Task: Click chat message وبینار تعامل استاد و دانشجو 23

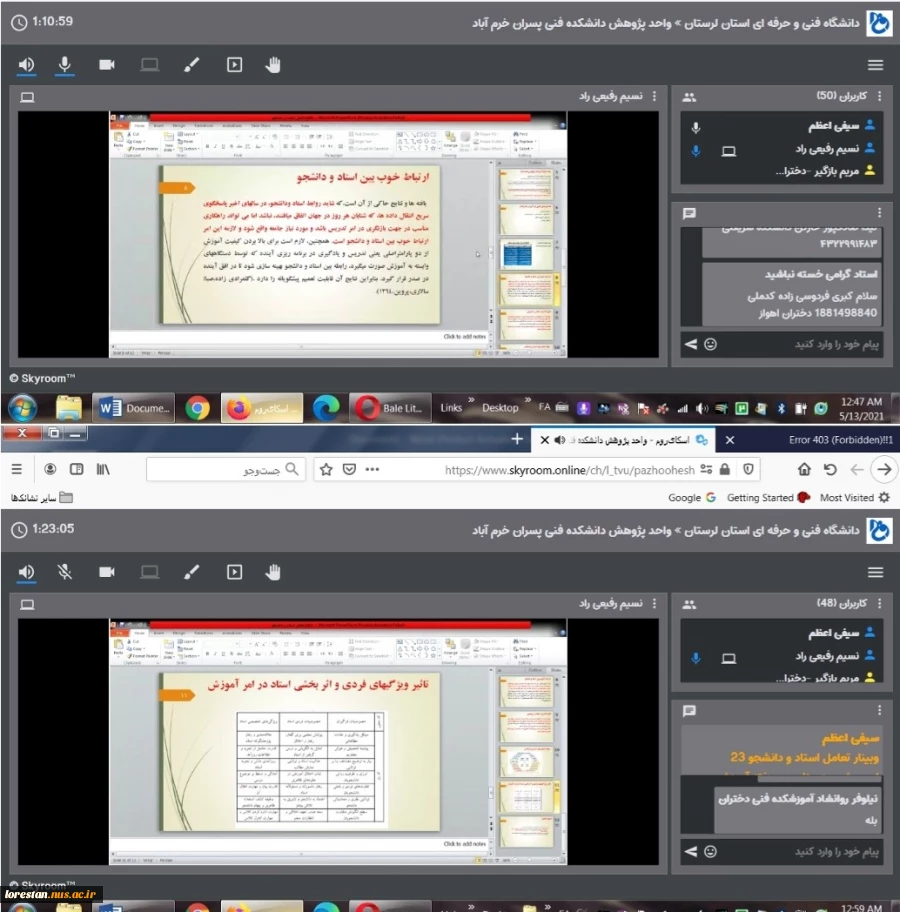Action: click(x=804, y=758)
